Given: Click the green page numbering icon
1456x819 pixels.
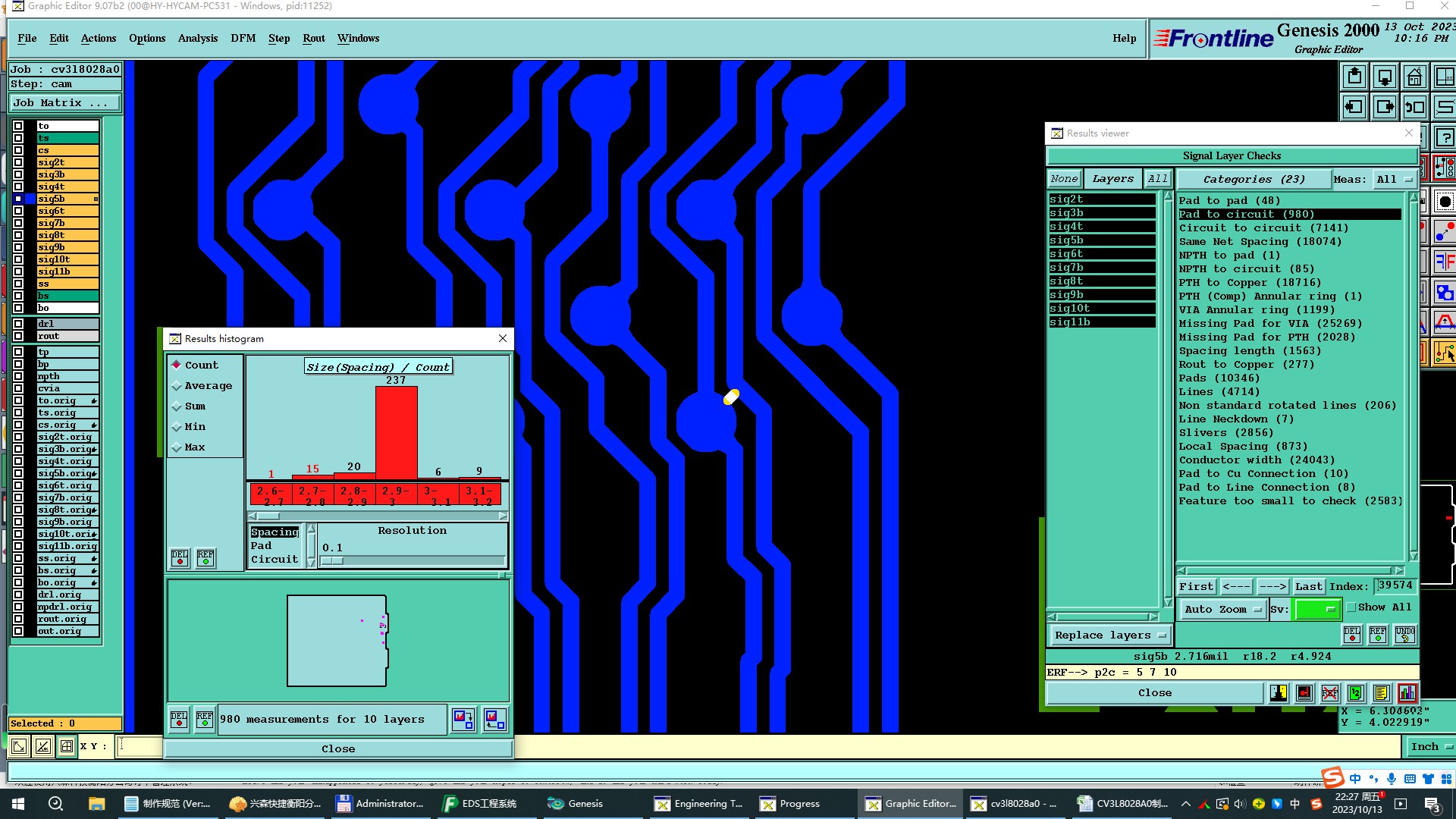Looking at the screenshot, I should pyautogui.click(x=1356, y=692).
